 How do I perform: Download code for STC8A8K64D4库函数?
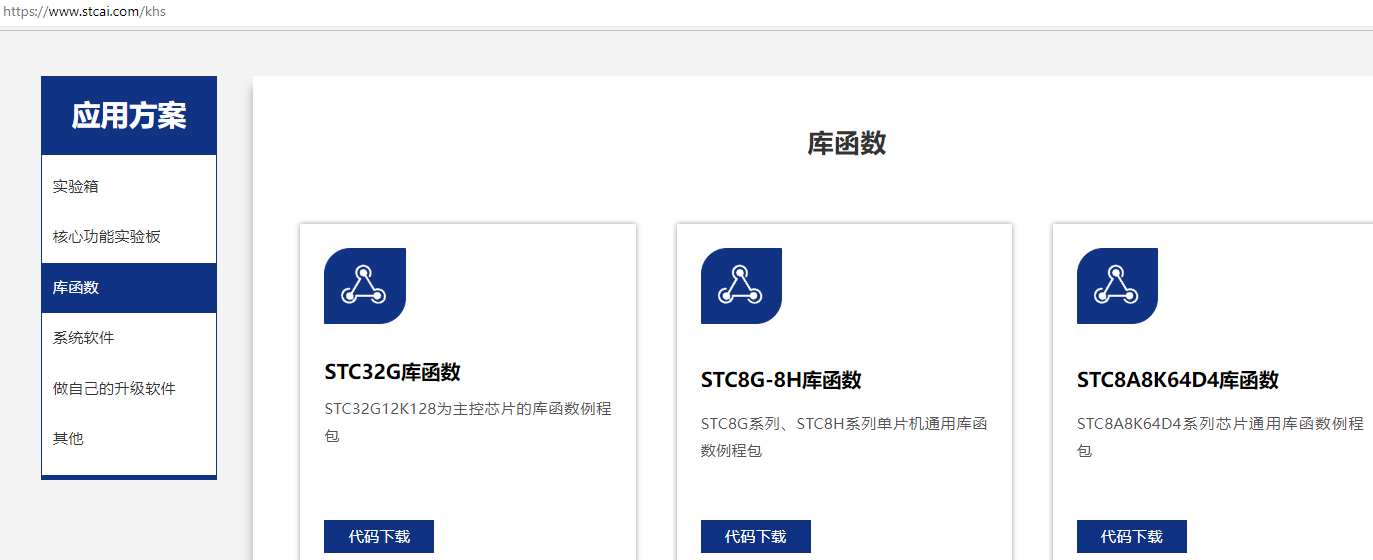point(1132,536)
